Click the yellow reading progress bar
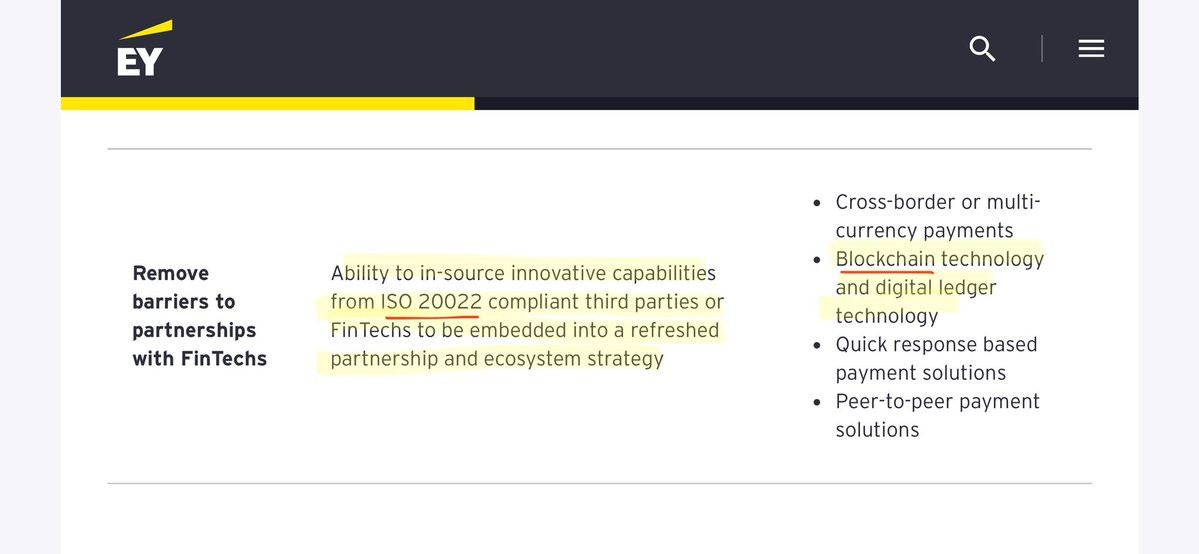This screenshot has height=554, width=1199. (268, 103)
